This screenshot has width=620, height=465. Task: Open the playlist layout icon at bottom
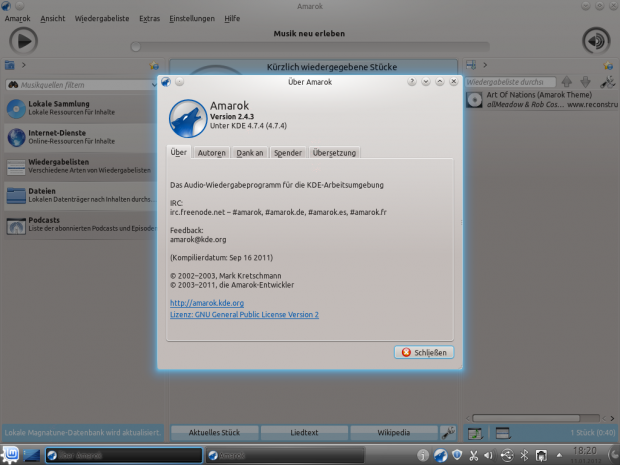pos(503,433)
